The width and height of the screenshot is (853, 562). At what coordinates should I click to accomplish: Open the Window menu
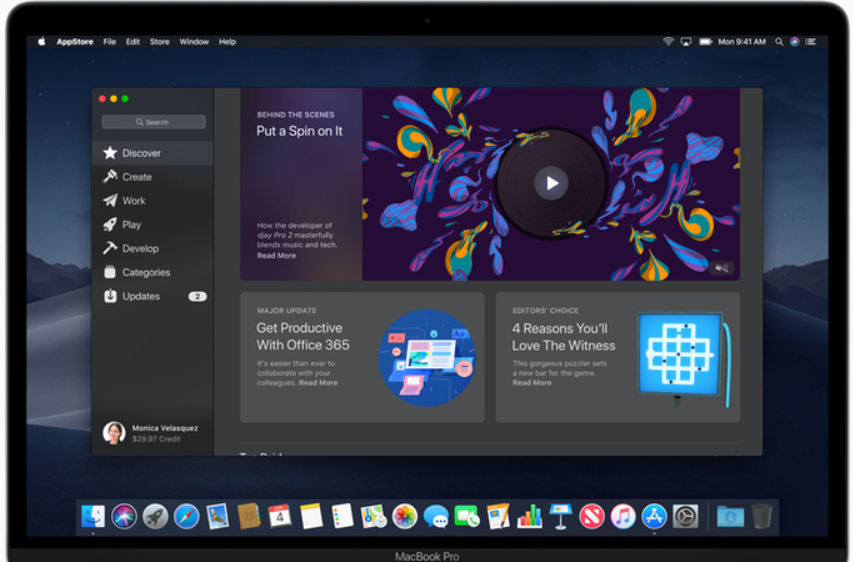click(194, 42)
